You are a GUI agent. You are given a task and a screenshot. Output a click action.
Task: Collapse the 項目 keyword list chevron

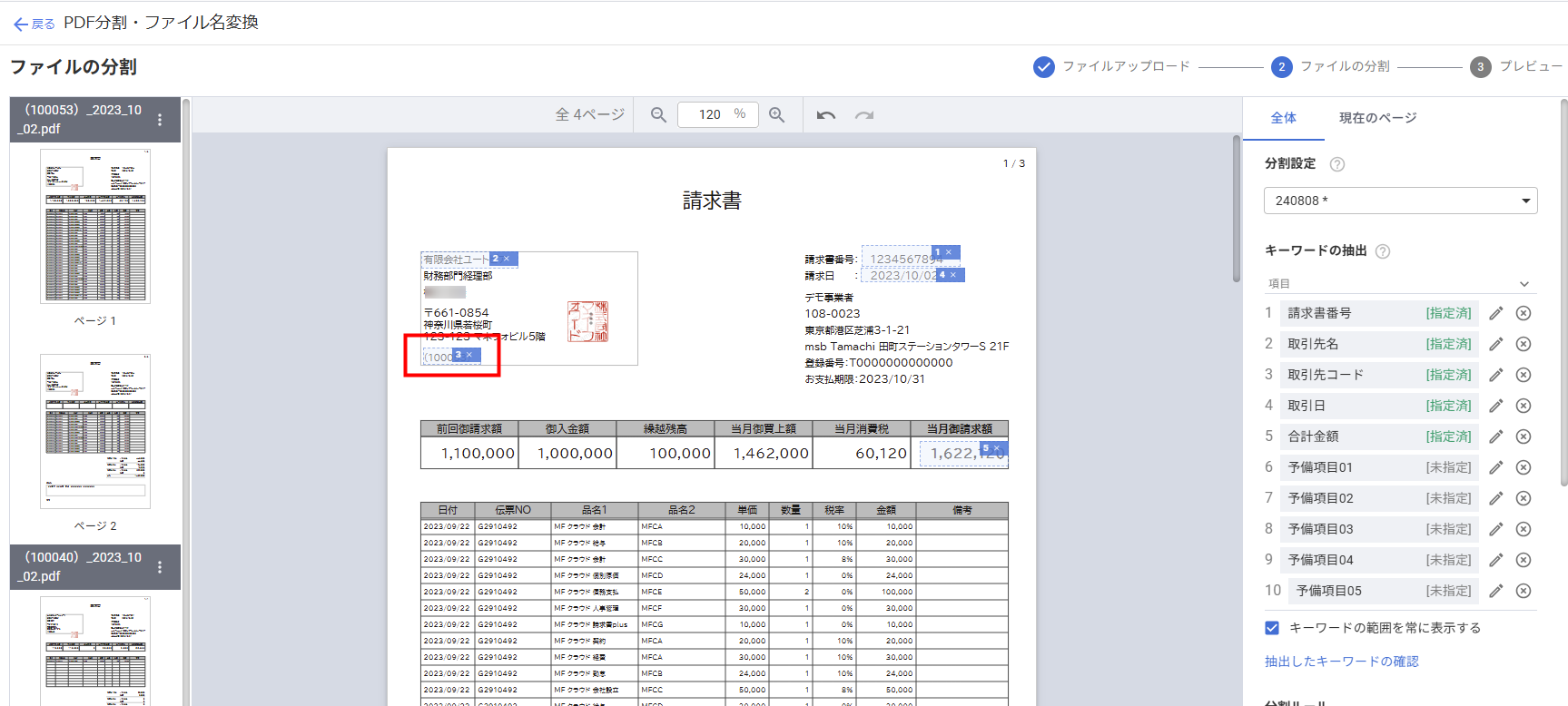[1524, 284]
